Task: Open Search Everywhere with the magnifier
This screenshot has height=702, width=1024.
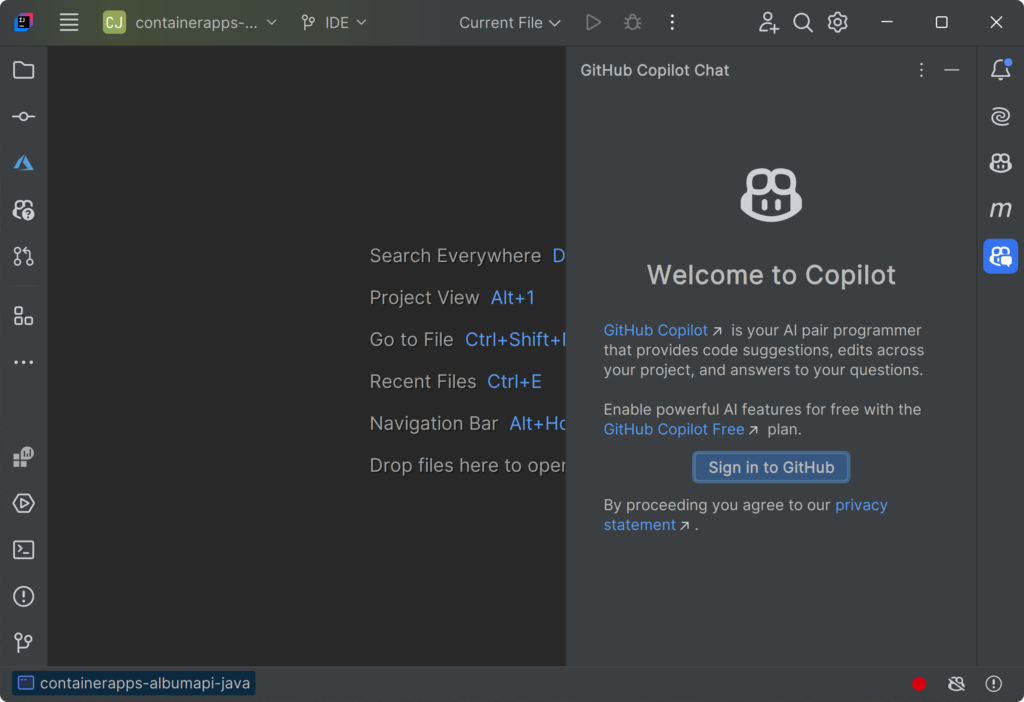Action: tap(803, 22)
